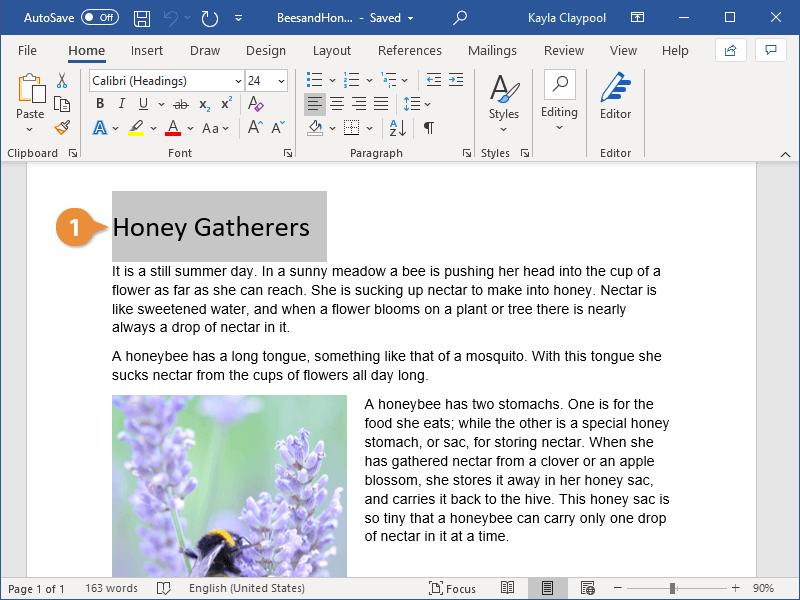Click the Save icon in title bar

click(142, 18)
